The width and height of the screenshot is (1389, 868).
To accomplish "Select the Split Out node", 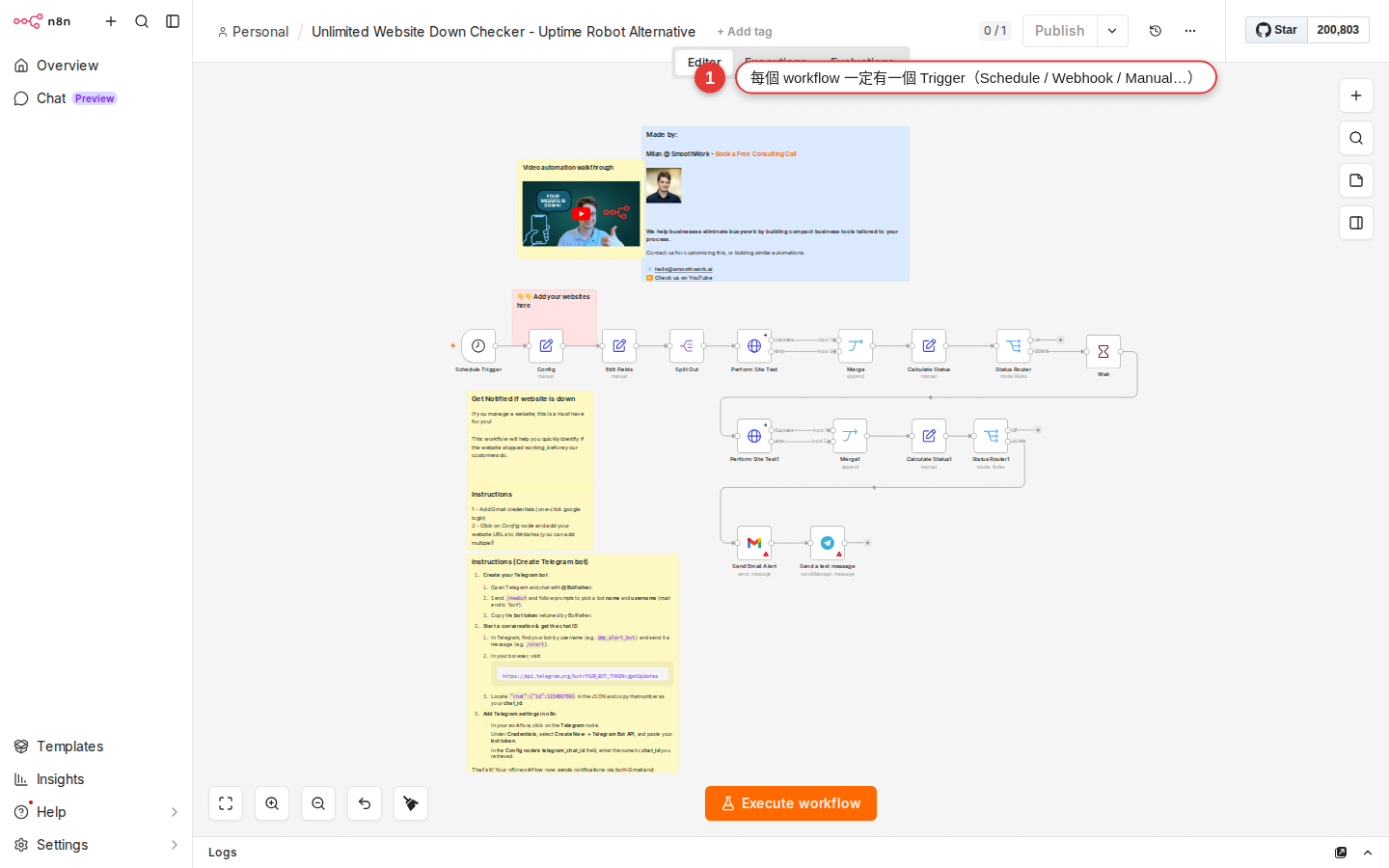I will (x=687, y=346).
